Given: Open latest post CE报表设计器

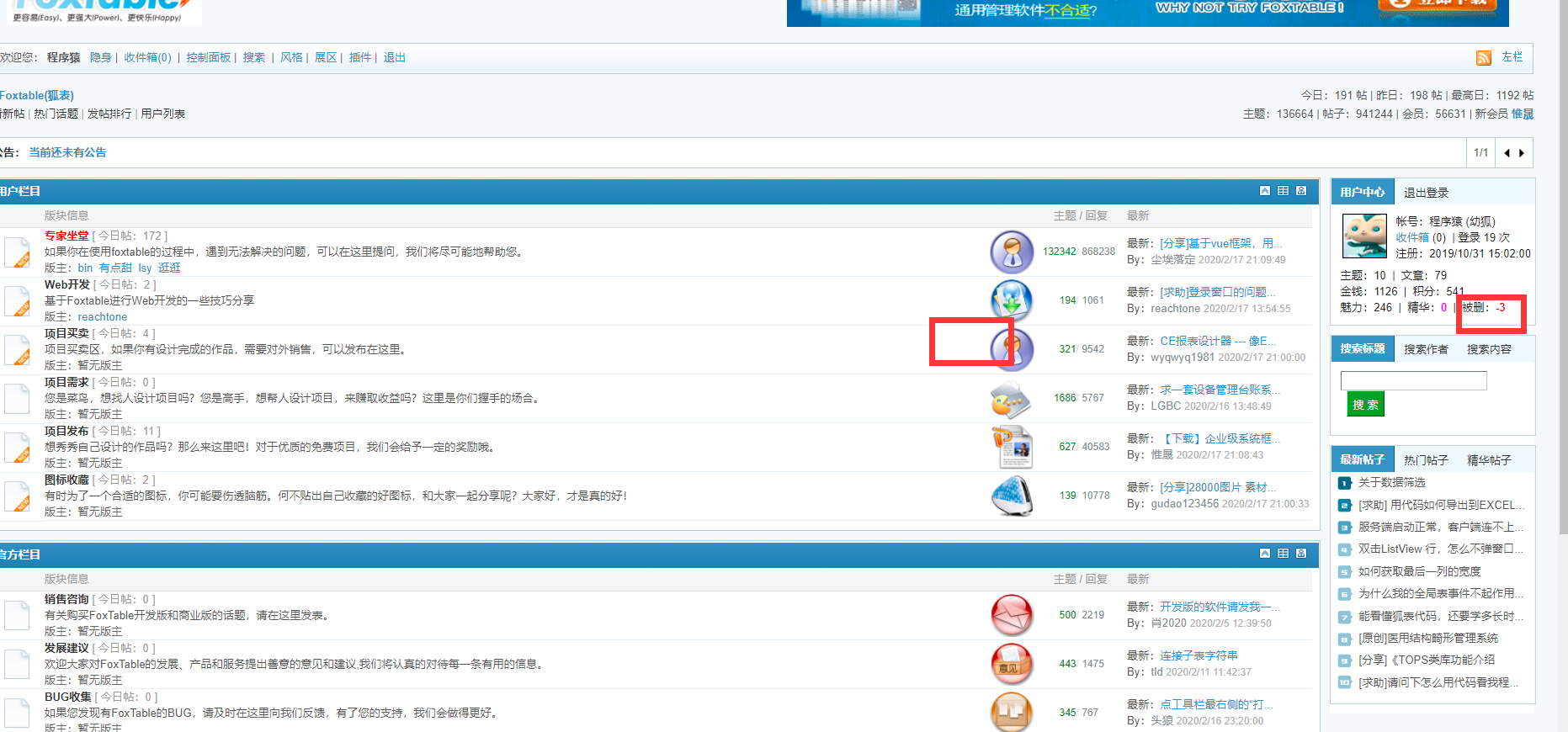Looking at the screenshot, I should tap(1218, 341).
